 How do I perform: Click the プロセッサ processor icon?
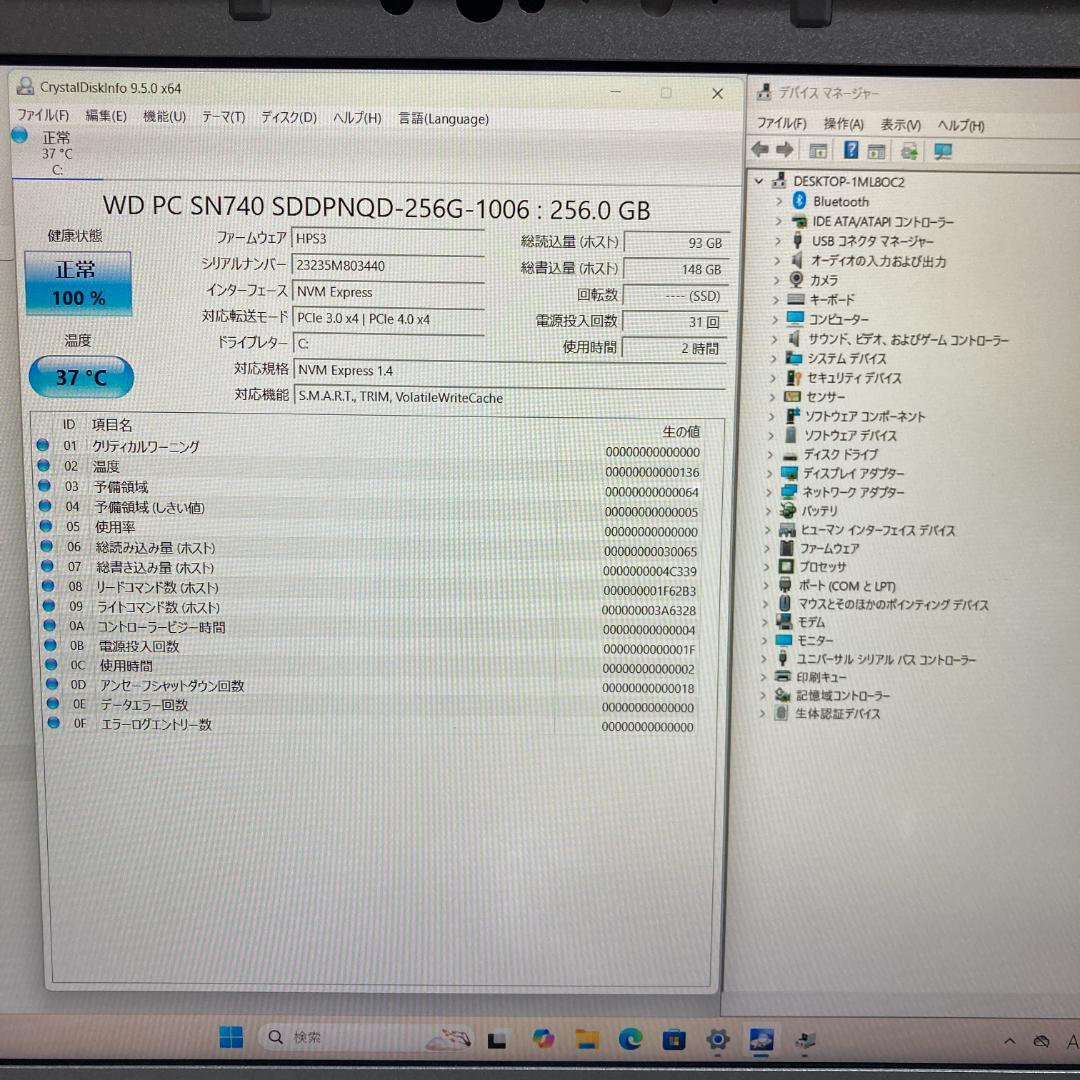[x=786, y=566]
